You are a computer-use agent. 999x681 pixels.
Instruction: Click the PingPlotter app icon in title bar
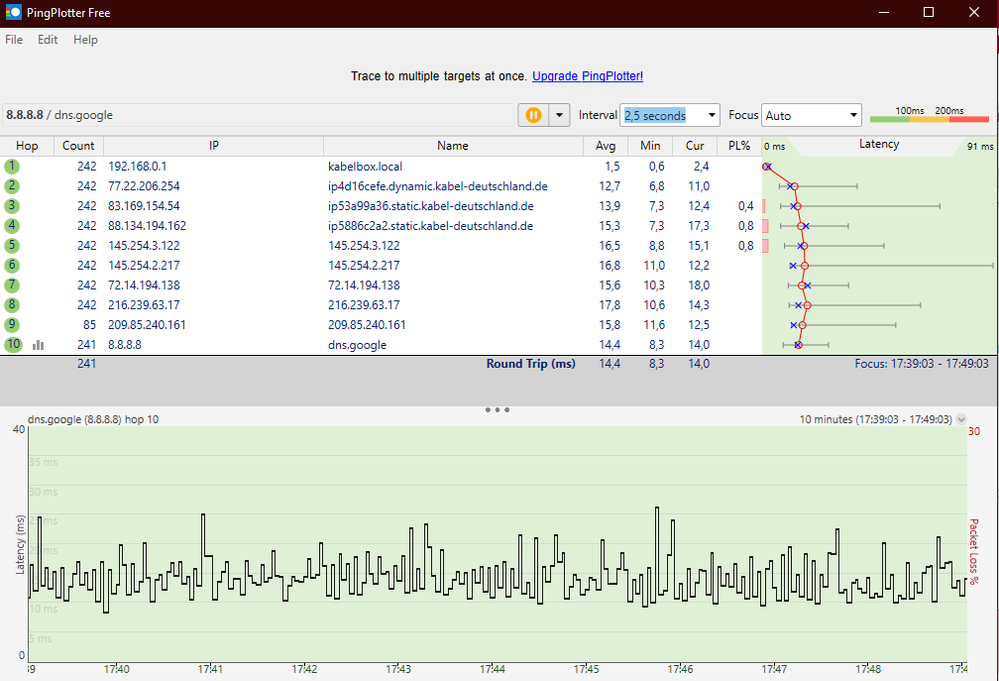tap(14, 13)
